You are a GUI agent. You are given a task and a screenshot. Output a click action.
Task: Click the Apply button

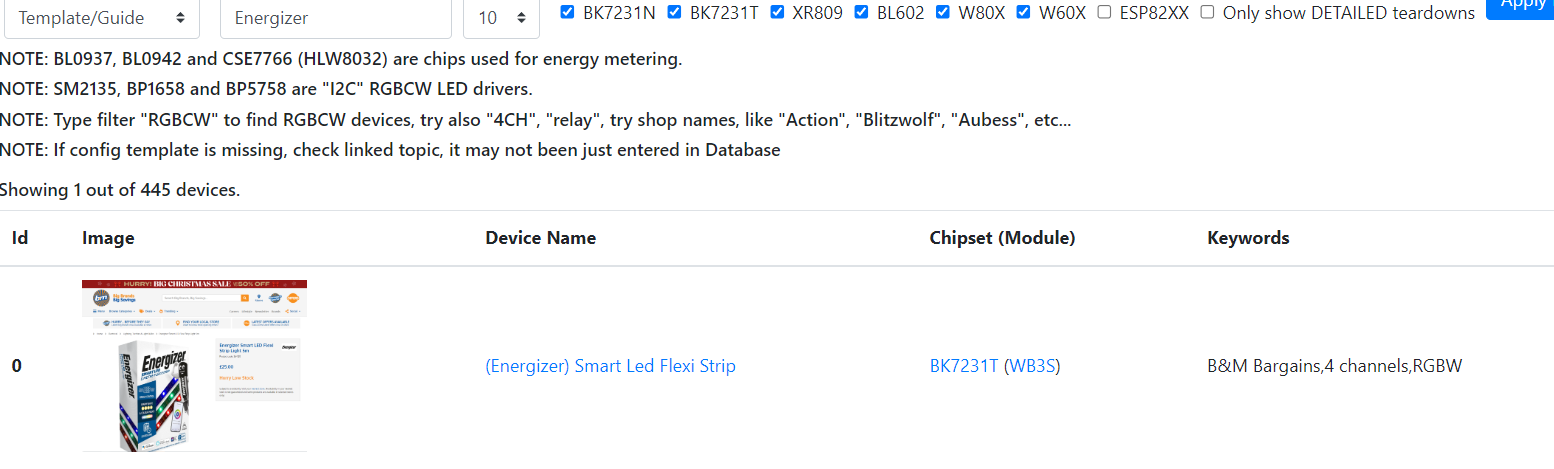pyautogui.click(x=1520, y=8)
